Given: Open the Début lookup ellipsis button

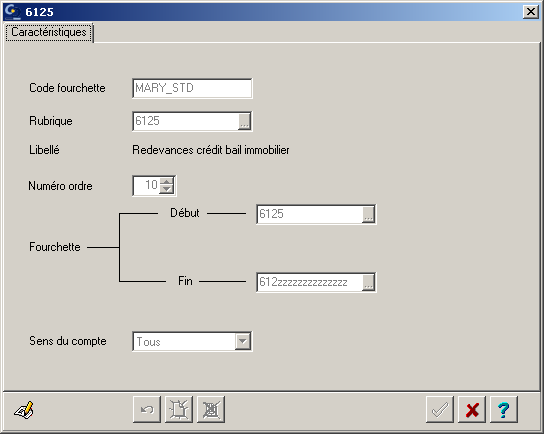Looking at the screenshot, I should point(368,214).
